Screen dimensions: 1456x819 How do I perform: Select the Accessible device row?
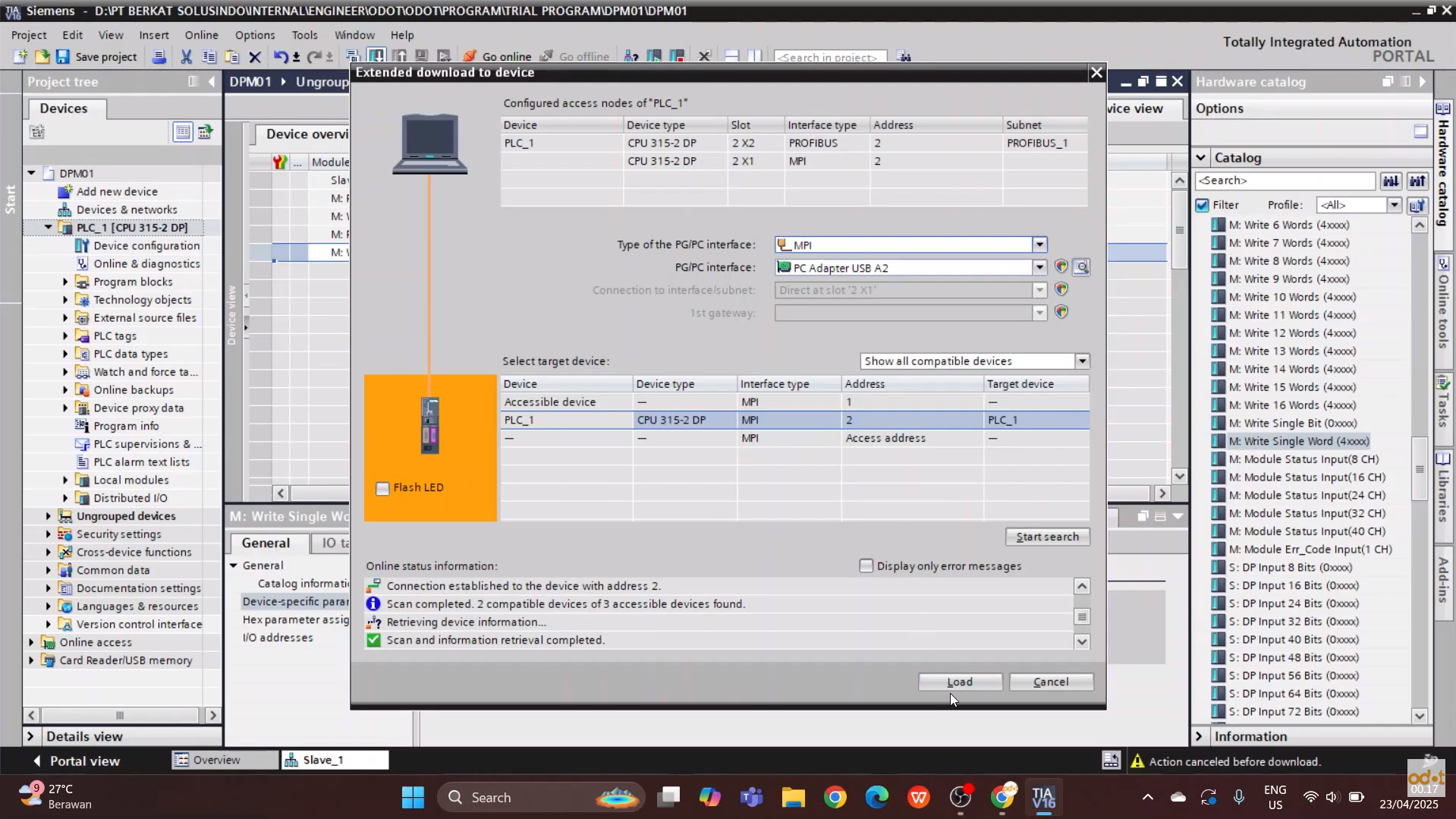click(794, 402)
